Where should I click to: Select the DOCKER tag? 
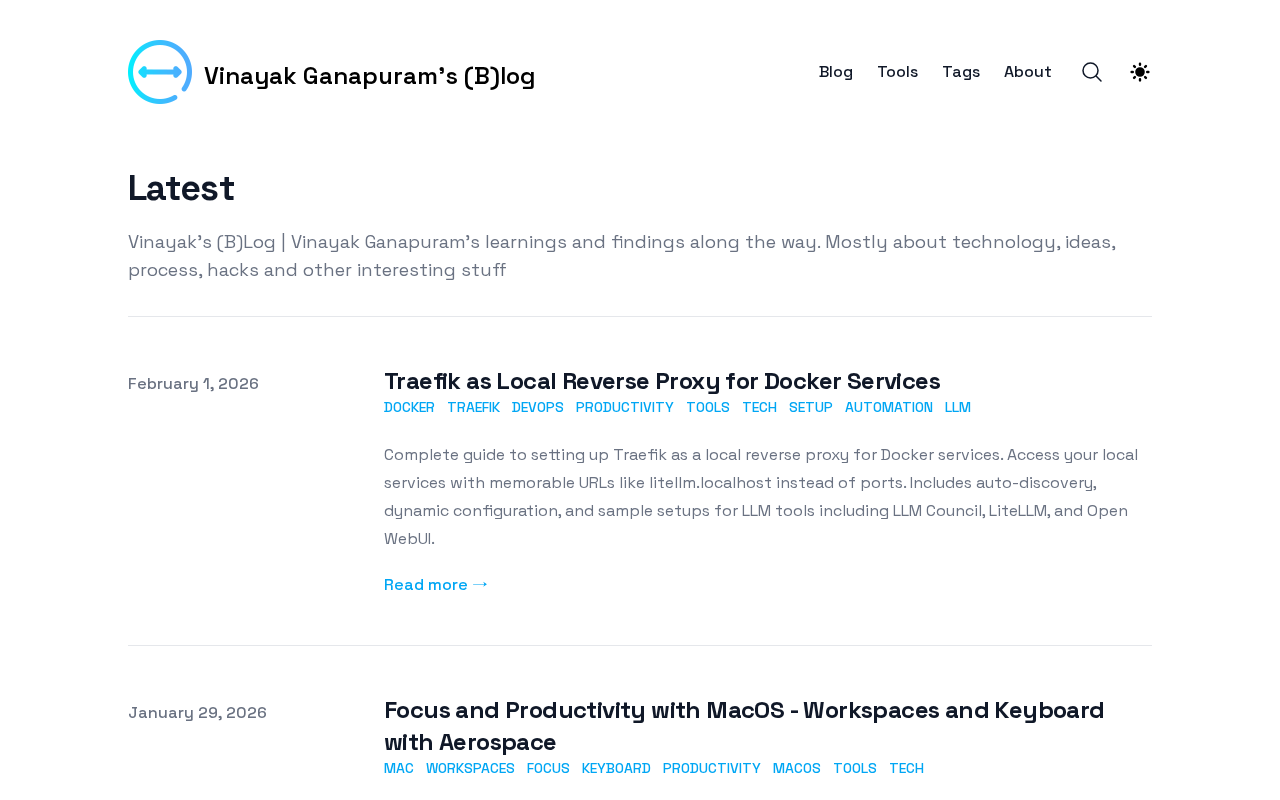click(x=409, y=407)
